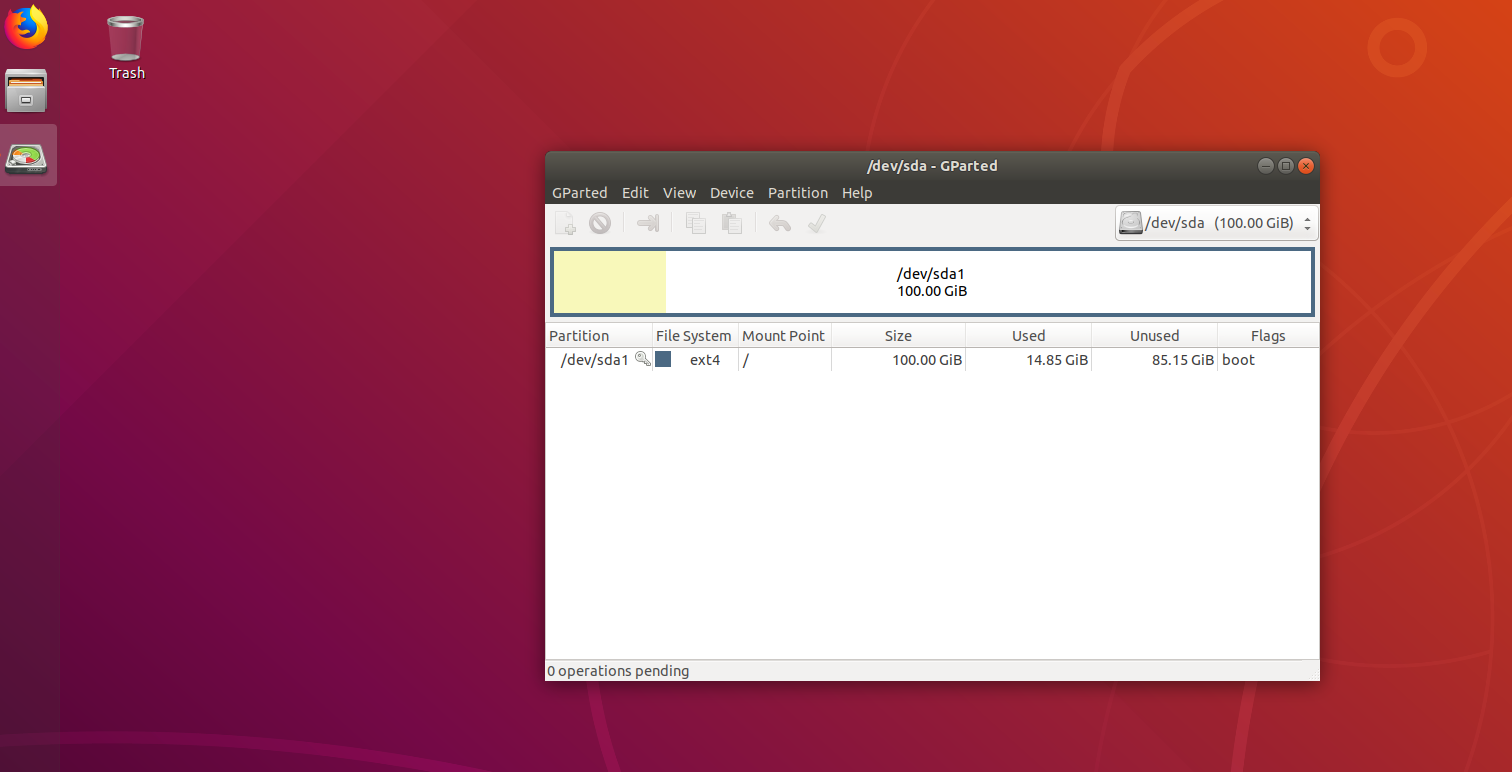1512x772 pixels.
Task: Close the GParted window
Action: [x=1305, y=166]
